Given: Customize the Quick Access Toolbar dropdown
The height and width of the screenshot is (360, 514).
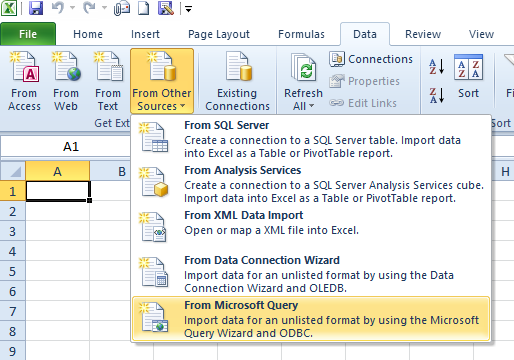Looking at the screenshot, I should (188, 9).
